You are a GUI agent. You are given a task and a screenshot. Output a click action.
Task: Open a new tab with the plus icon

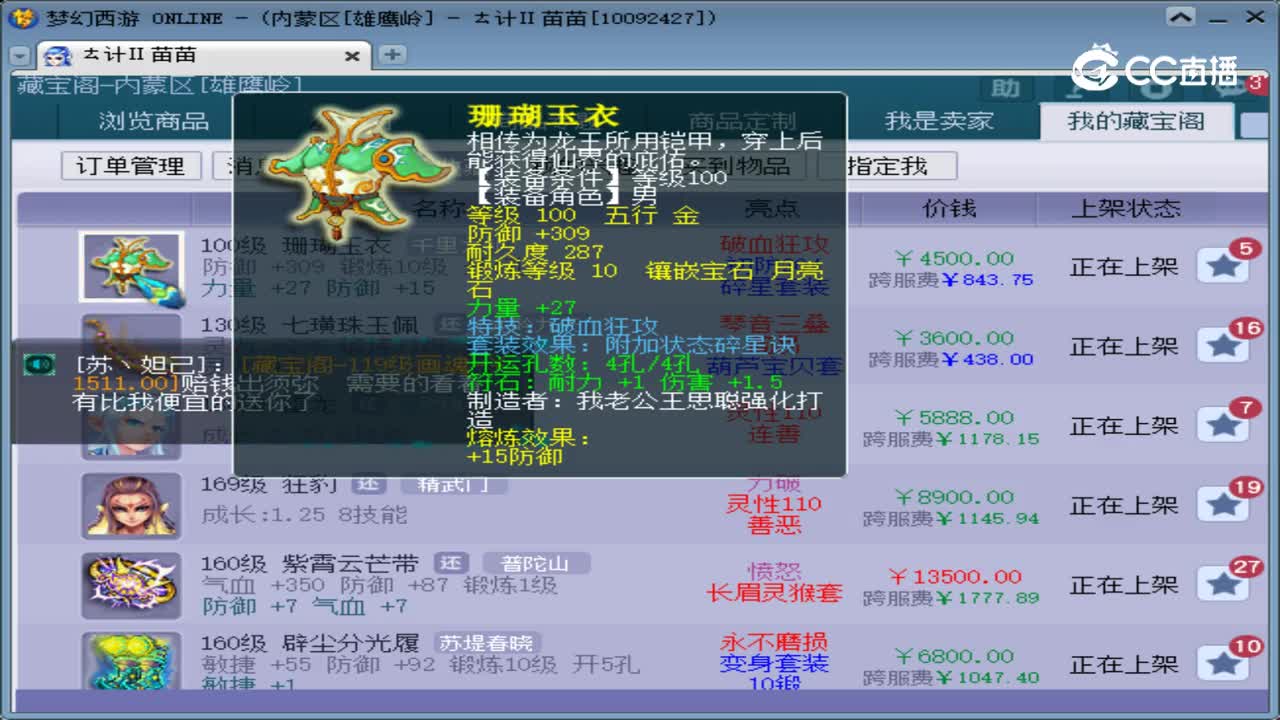click(390, 53)
